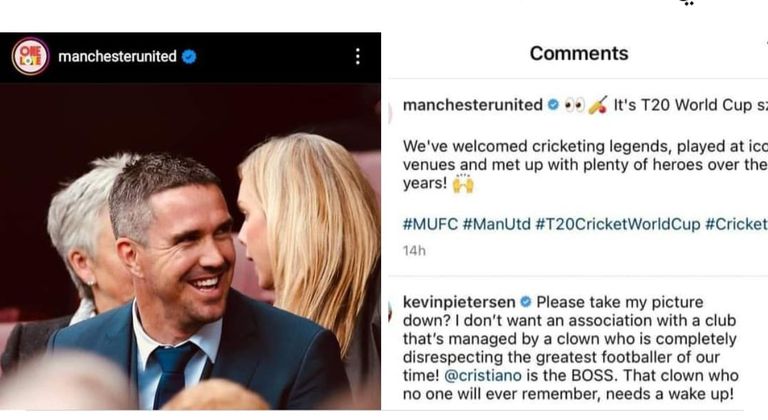Click the Comments header title

coord(579,53)
